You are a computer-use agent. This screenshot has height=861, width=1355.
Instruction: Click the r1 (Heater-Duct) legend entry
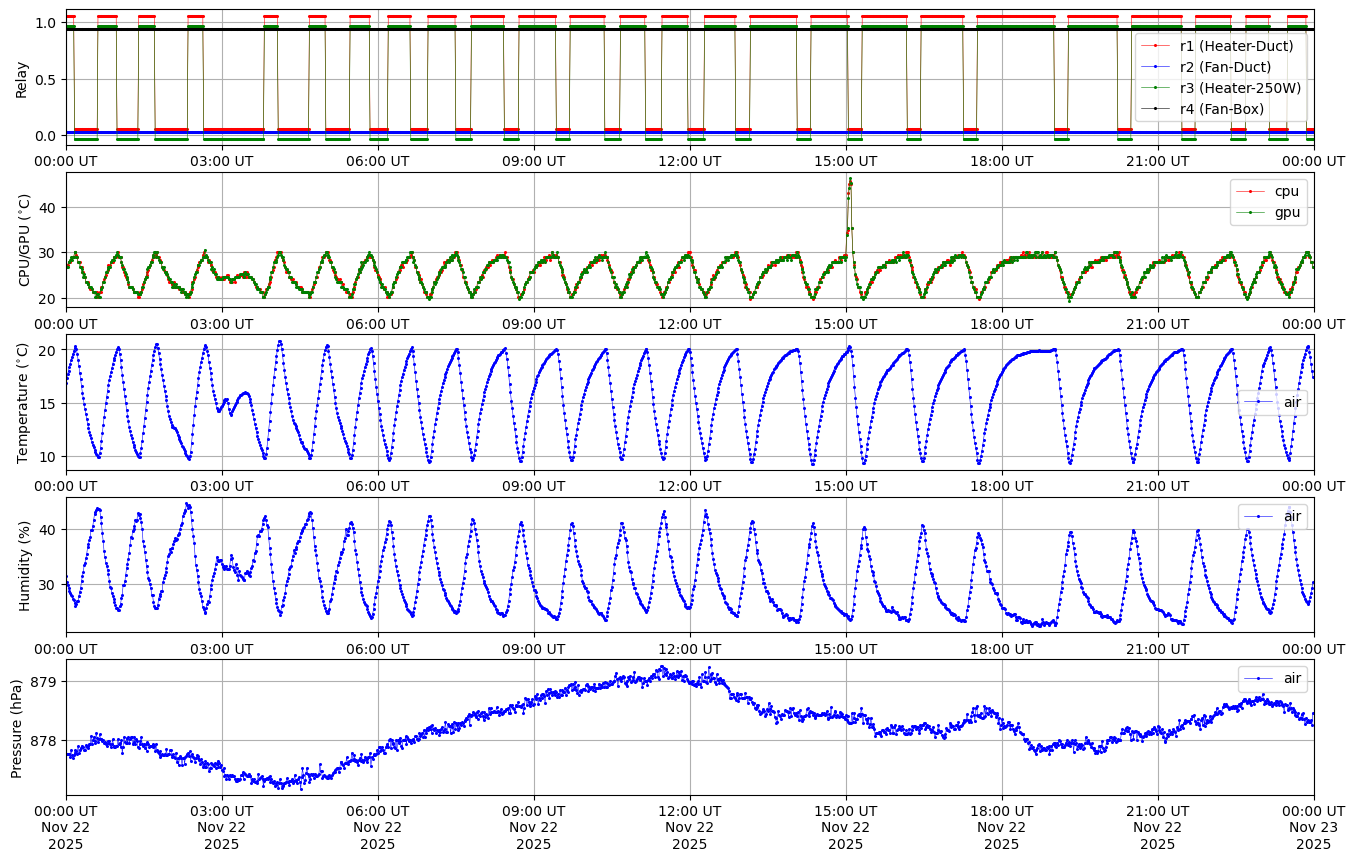pos(1236,46)
